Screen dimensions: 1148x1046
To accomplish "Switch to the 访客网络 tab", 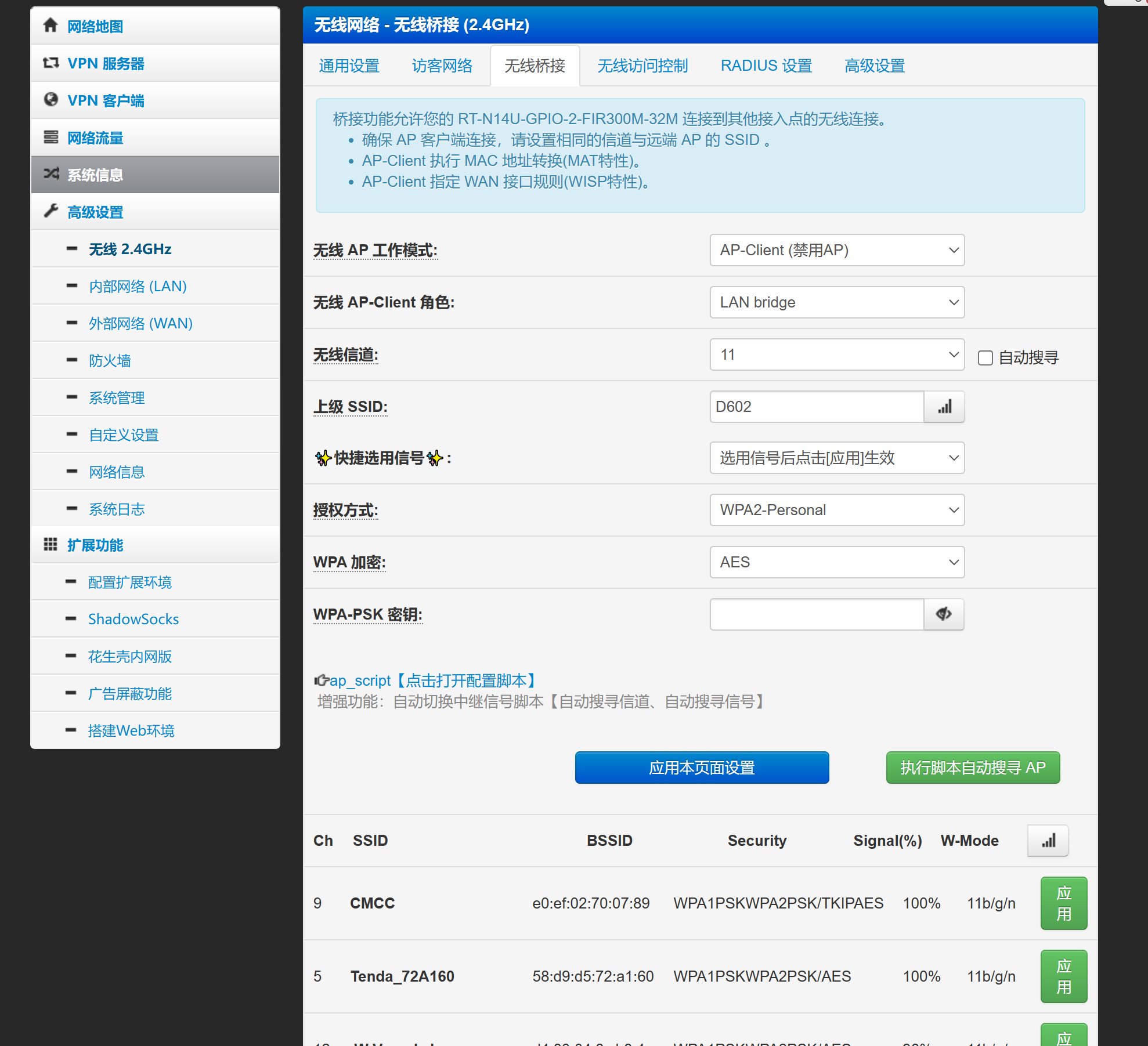I will (442, 66).
